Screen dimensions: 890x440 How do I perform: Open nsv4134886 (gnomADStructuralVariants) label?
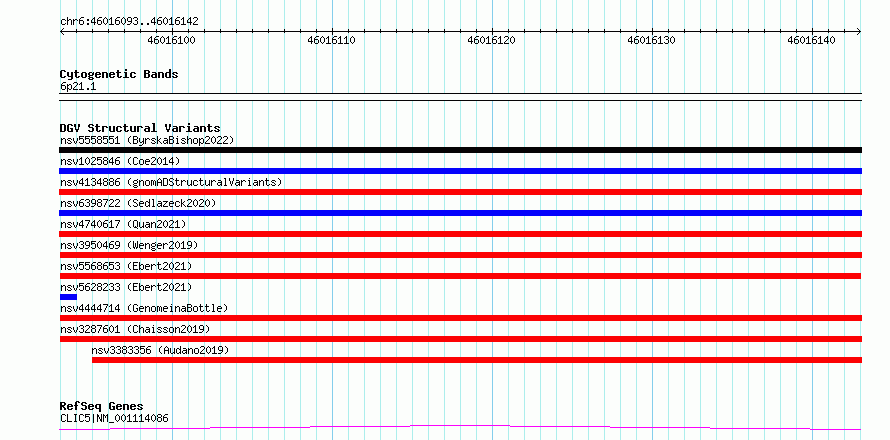click(x=171, y=182)
